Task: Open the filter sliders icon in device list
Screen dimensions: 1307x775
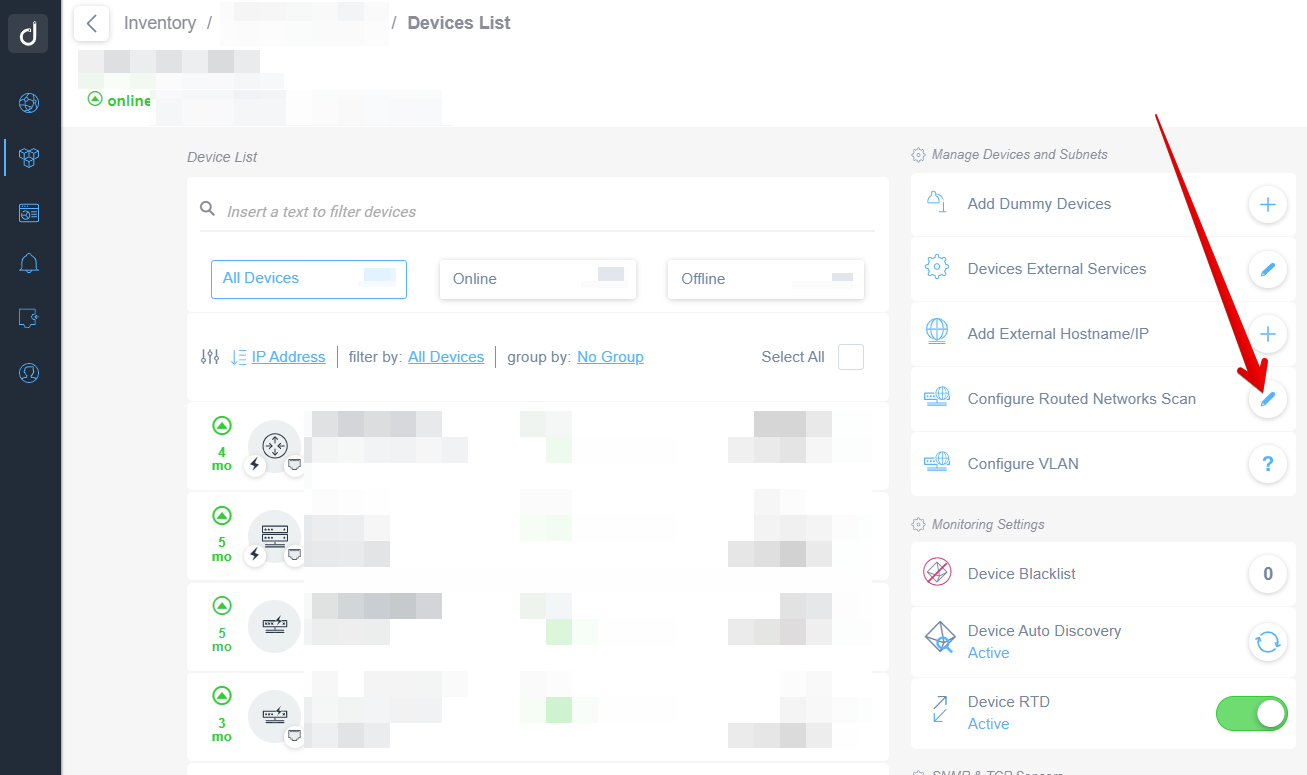Action: click(210, 357)
